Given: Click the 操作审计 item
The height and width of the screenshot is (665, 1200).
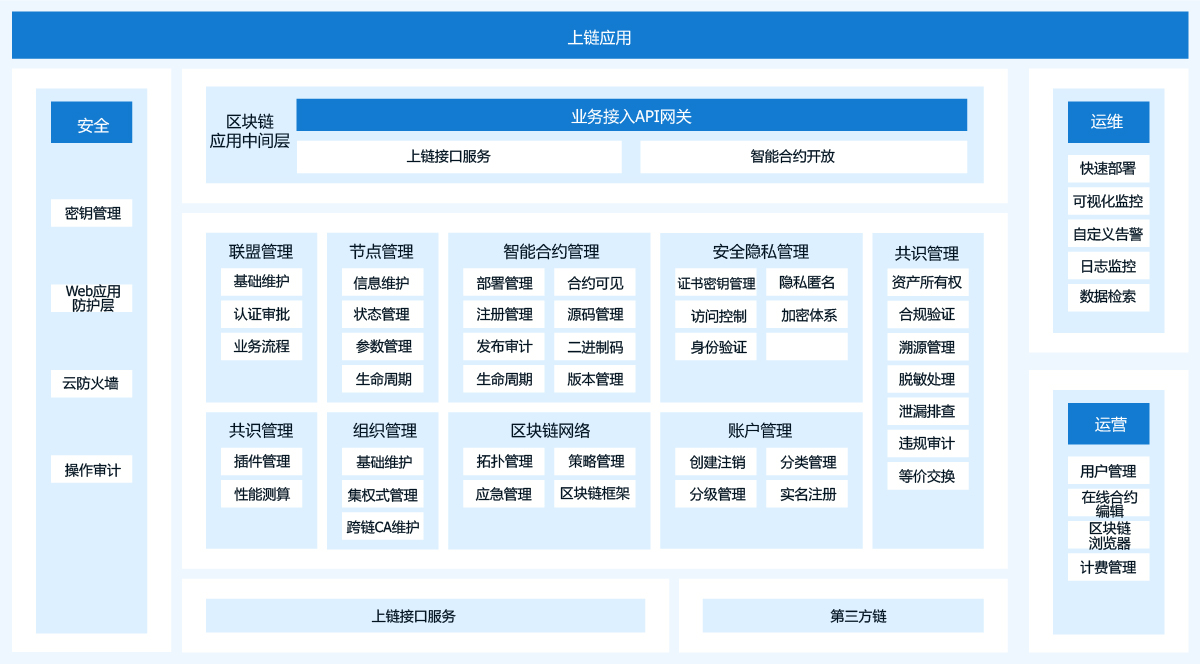Looking at the screenshot, I should 92,469.
